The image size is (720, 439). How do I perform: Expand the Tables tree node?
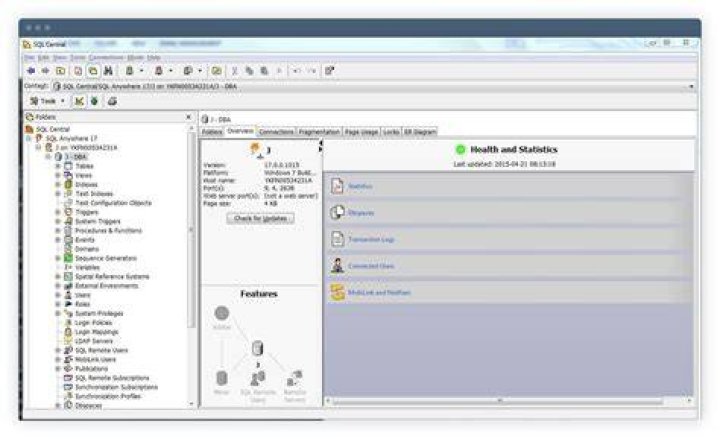58,166
